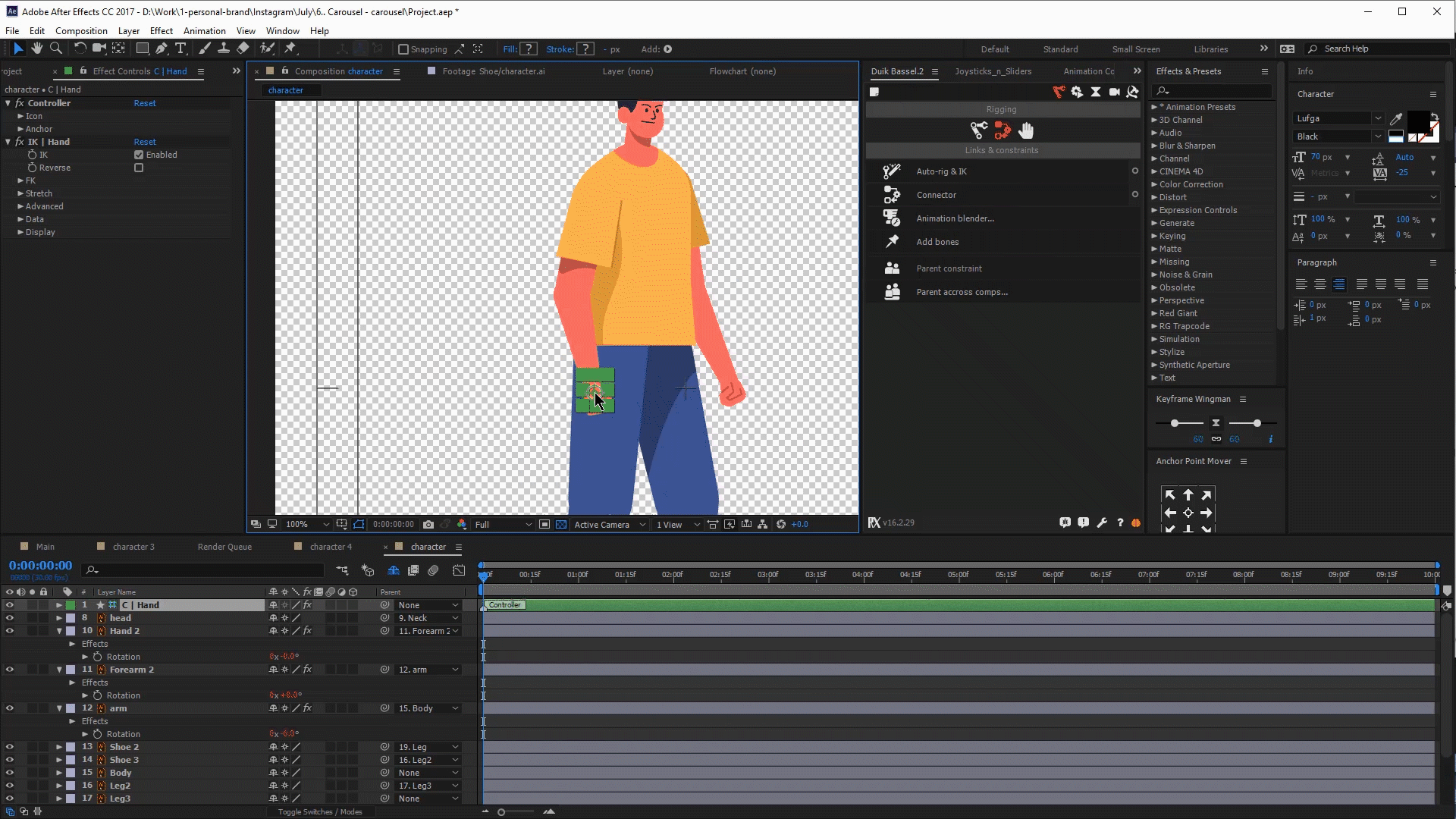Viewport: 1456px width, 819px height.
Task: Click the Duik hand rigging icon
Action: pyautogui.click(x=1026, y=130)
